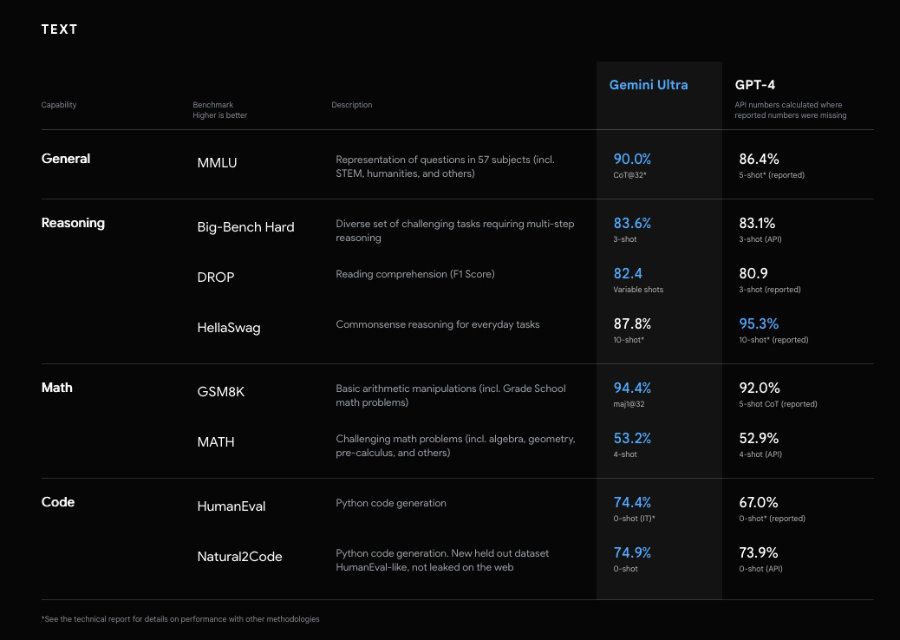
Task: Select the HumanEval benchmark label
Action: (x=231, y=506)
